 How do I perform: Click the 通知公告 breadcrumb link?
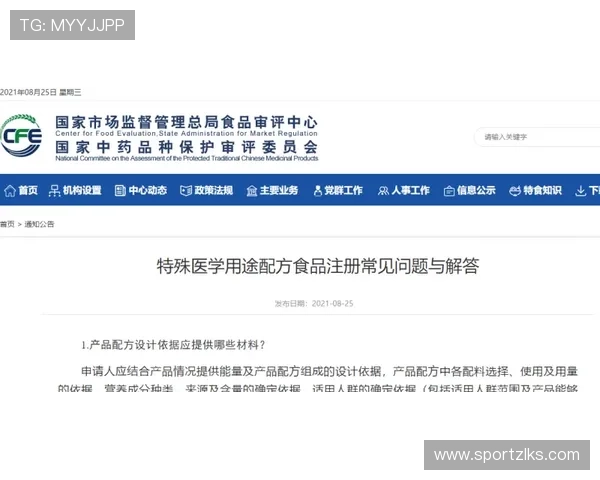coord(39,224)
